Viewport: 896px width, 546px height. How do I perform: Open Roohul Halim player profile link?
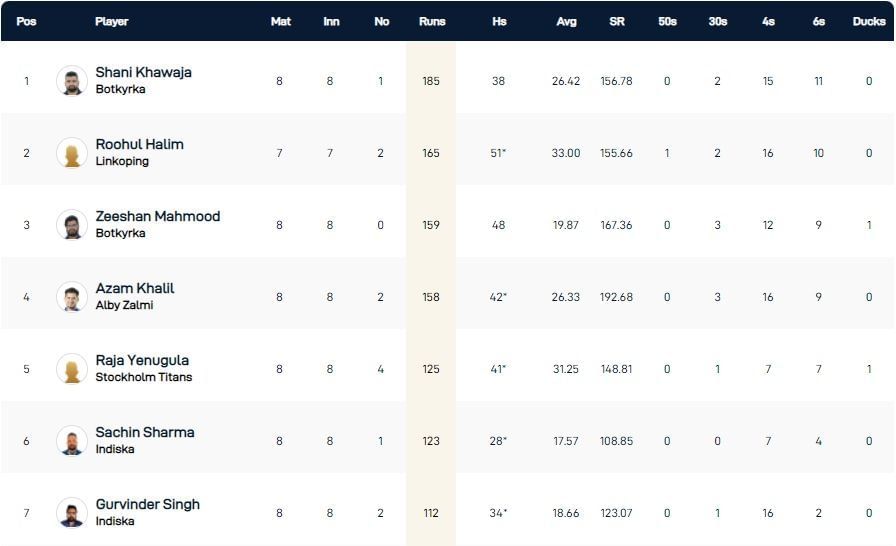coord(139,144)
